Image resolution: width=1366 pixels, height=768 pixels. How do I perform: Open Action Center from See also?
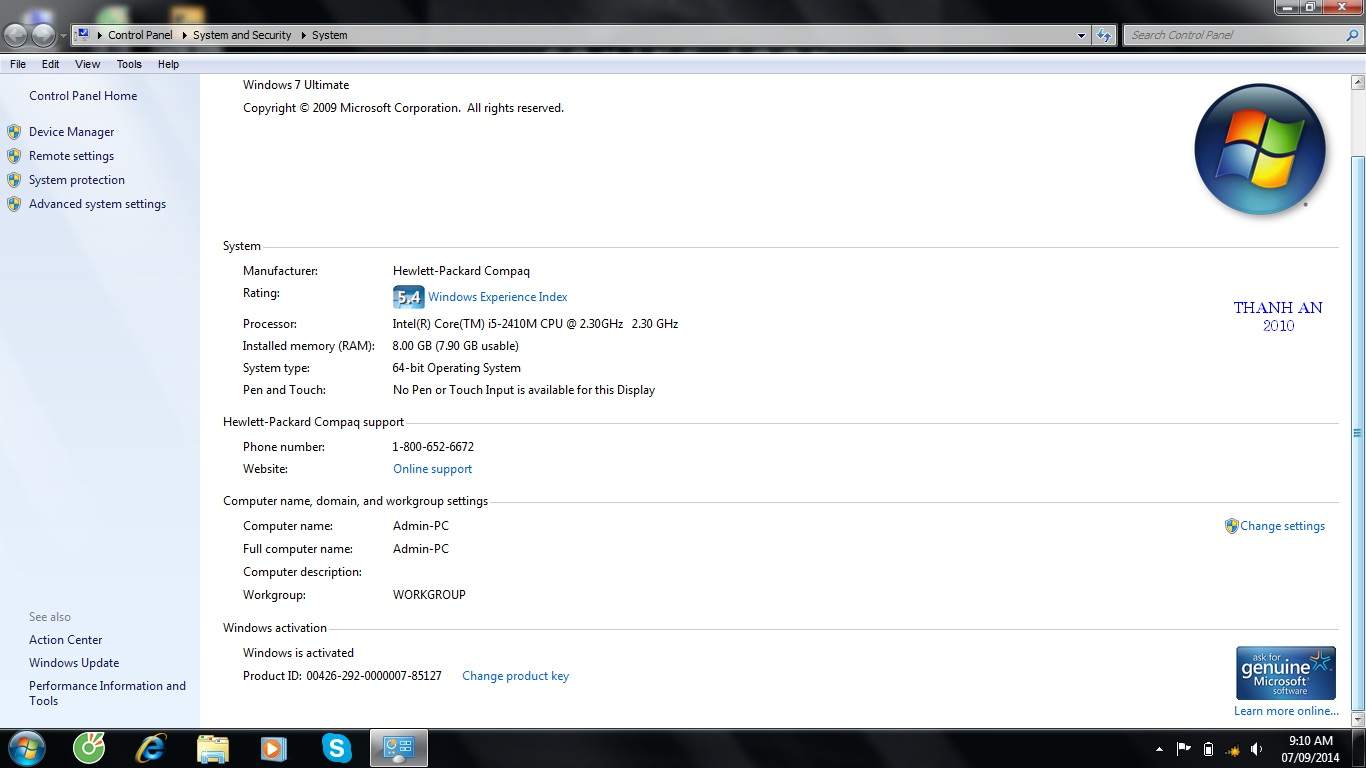[x=65, y=640]
